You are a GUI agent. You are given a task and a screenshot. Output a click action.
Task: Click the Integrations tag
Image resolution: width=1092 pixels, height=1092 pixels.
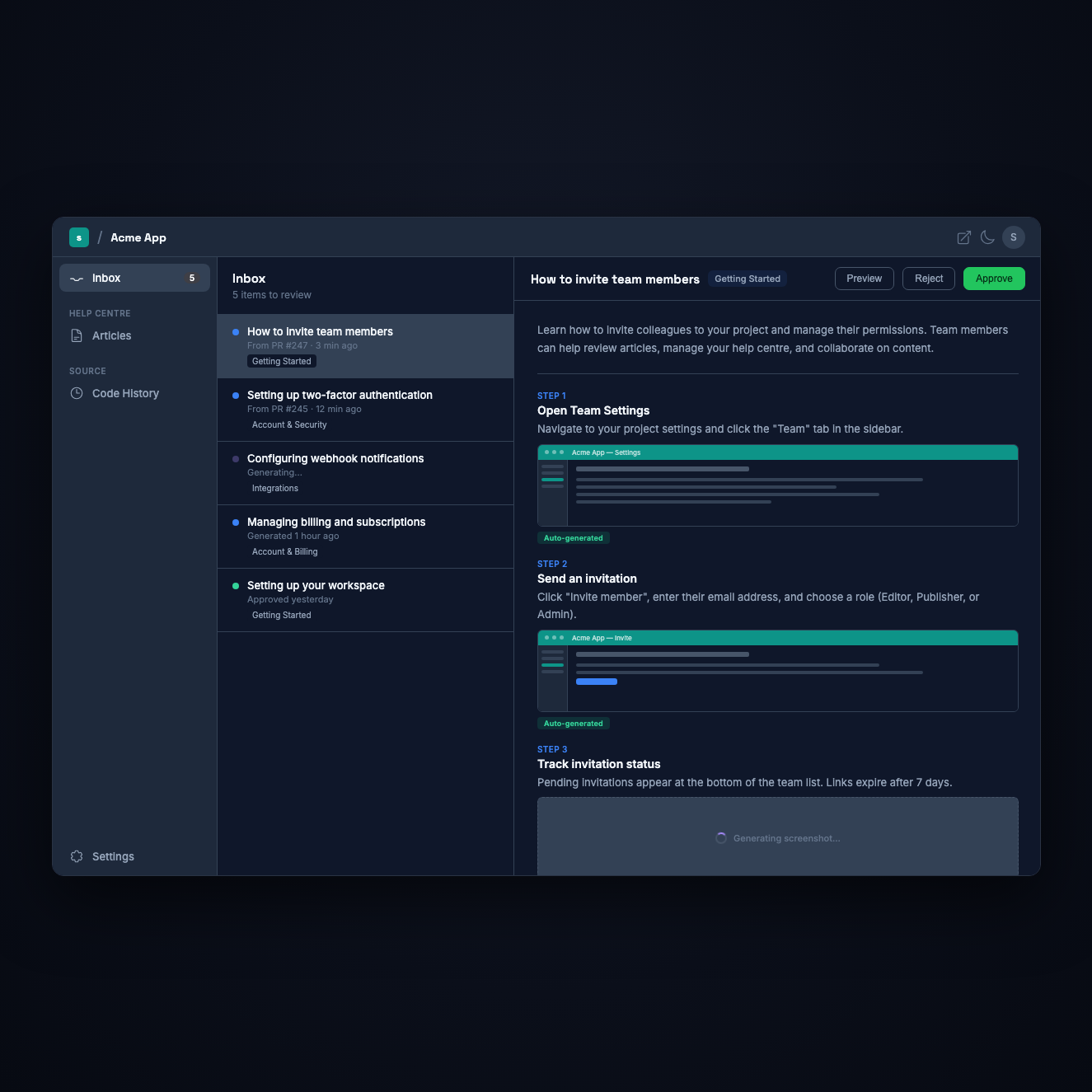275,488
